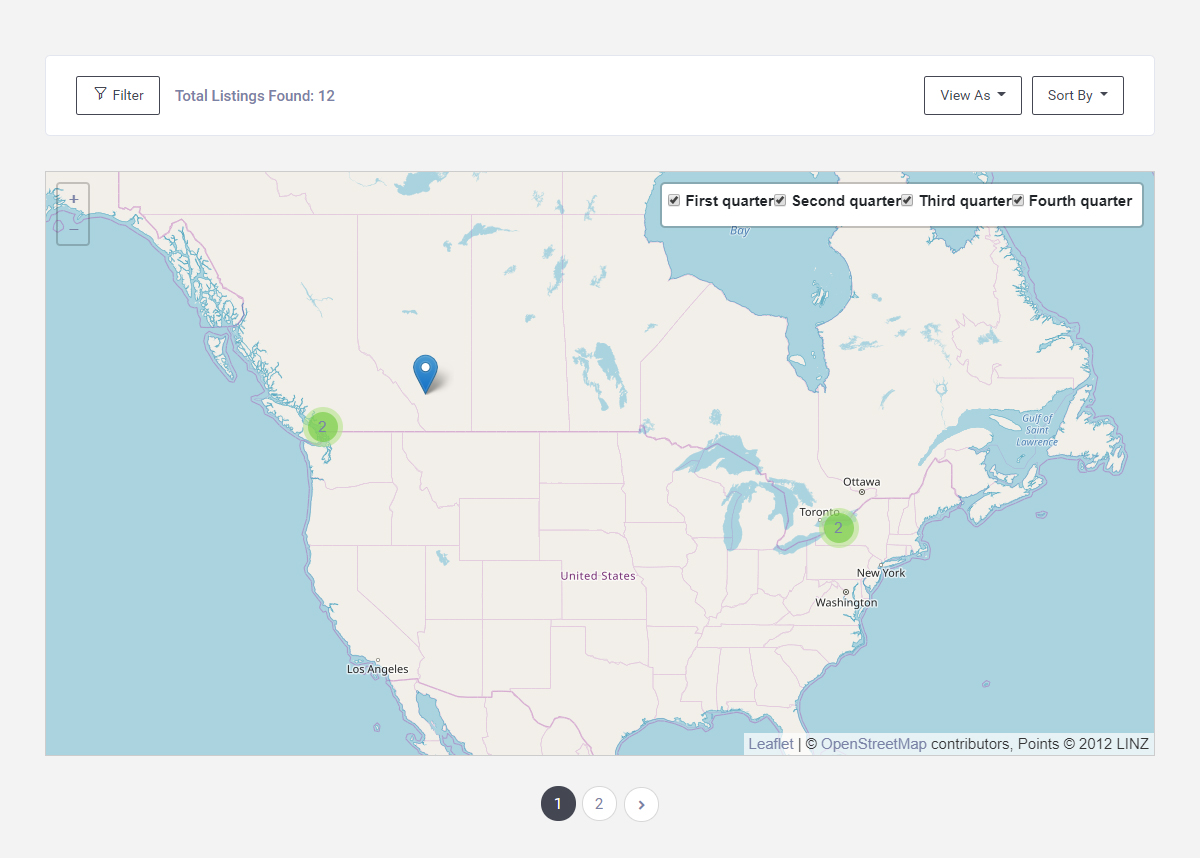Open the Leaflet attribution link
The image size is (1200, 858).
(x=770, y=744)
